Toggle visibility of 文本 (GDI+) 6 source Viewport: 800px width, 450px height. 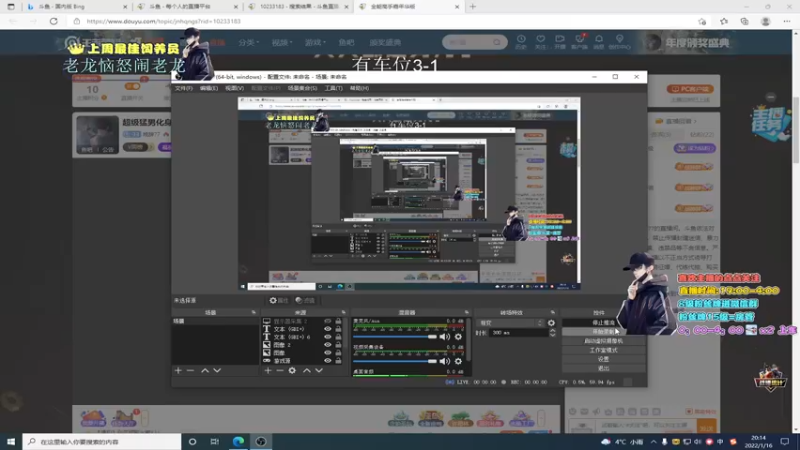point(328,337)
